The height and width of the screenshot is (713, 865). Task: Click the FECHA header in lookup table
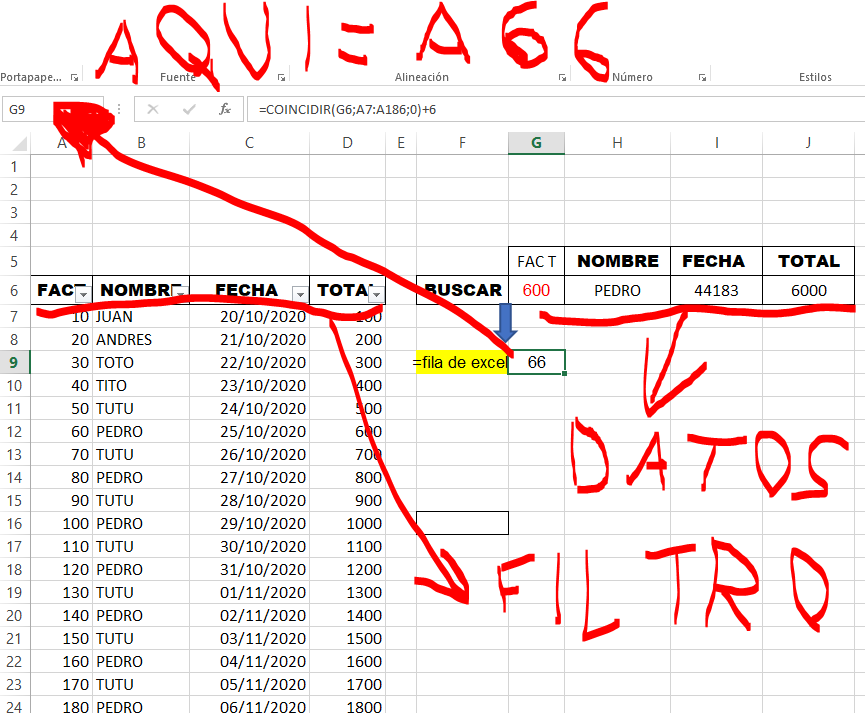[716, 261]
